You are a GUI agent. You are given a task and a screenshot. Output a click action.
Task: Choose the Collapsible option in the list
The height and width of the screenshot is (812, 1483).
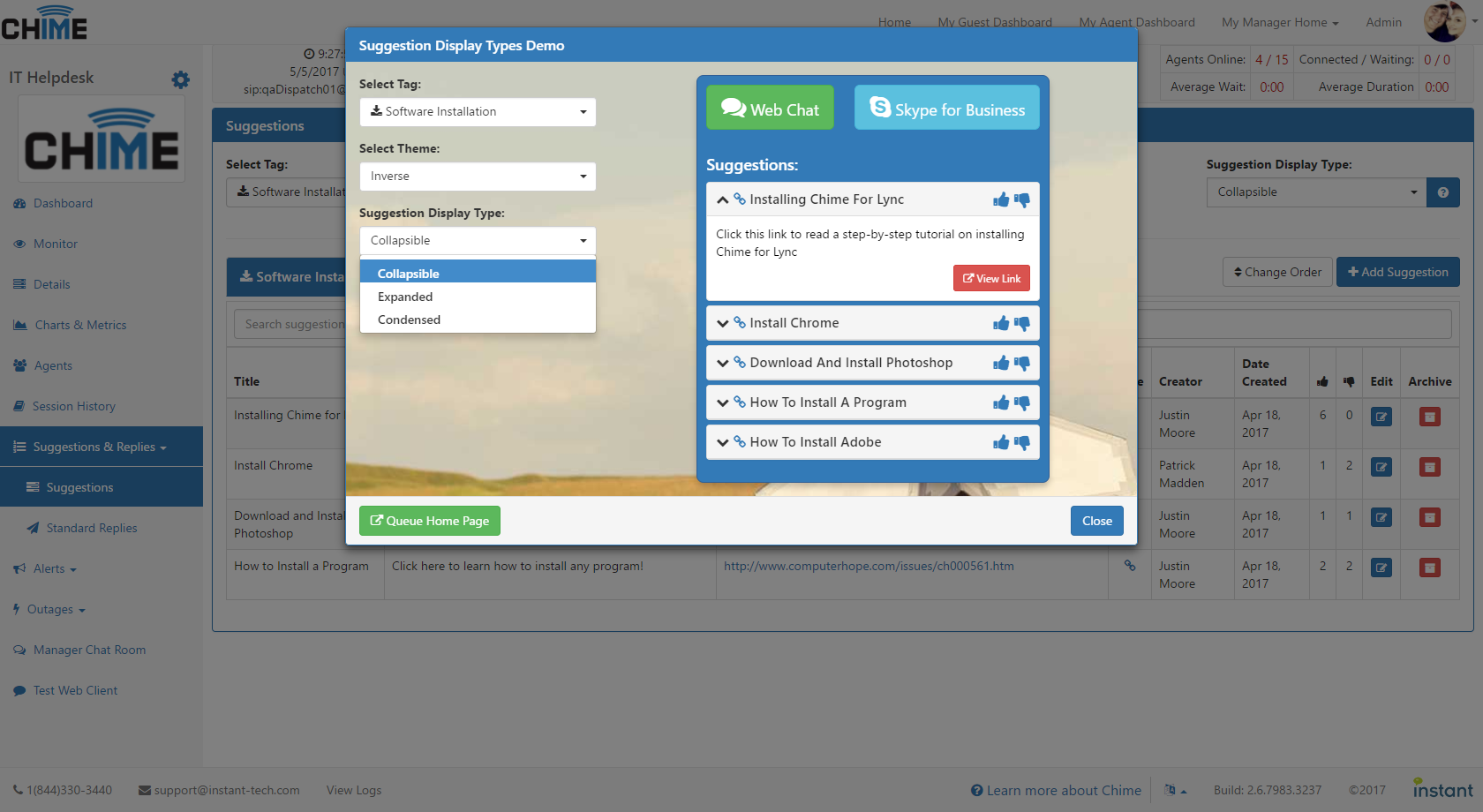478,274
